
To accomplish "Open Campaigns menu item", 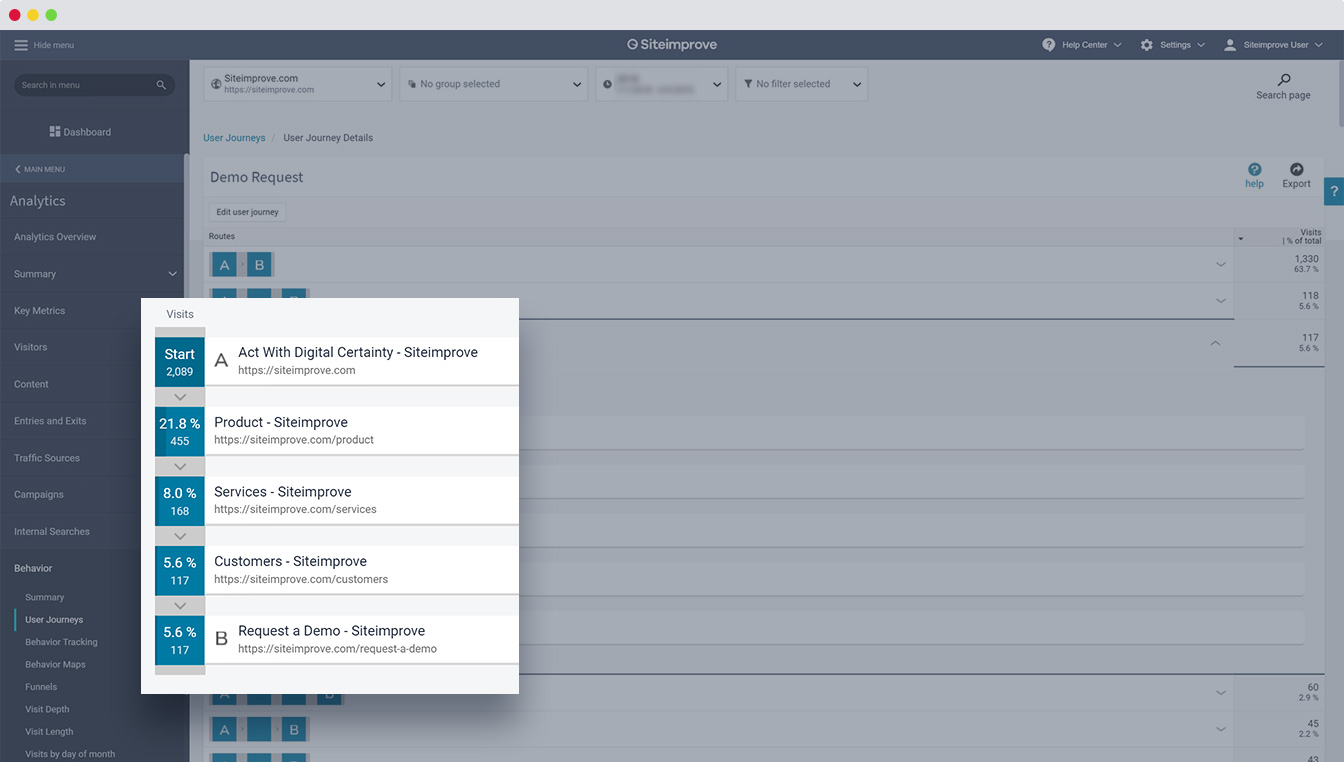I will pos(39,495).
